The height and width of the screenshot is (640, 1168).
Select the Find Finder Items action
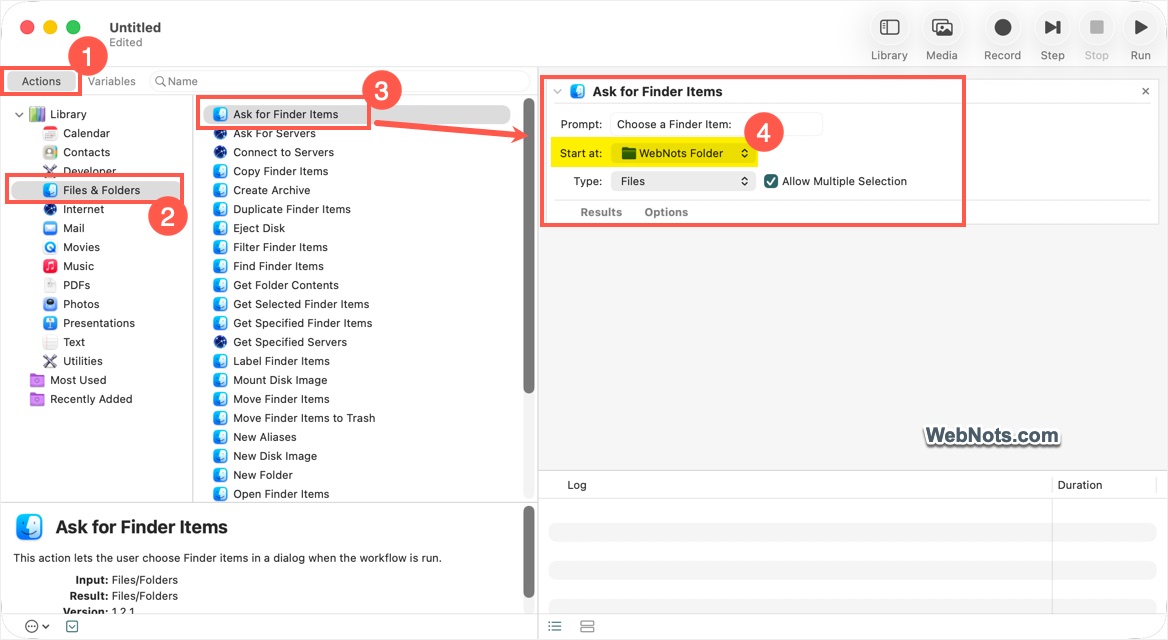click(278, 266)
